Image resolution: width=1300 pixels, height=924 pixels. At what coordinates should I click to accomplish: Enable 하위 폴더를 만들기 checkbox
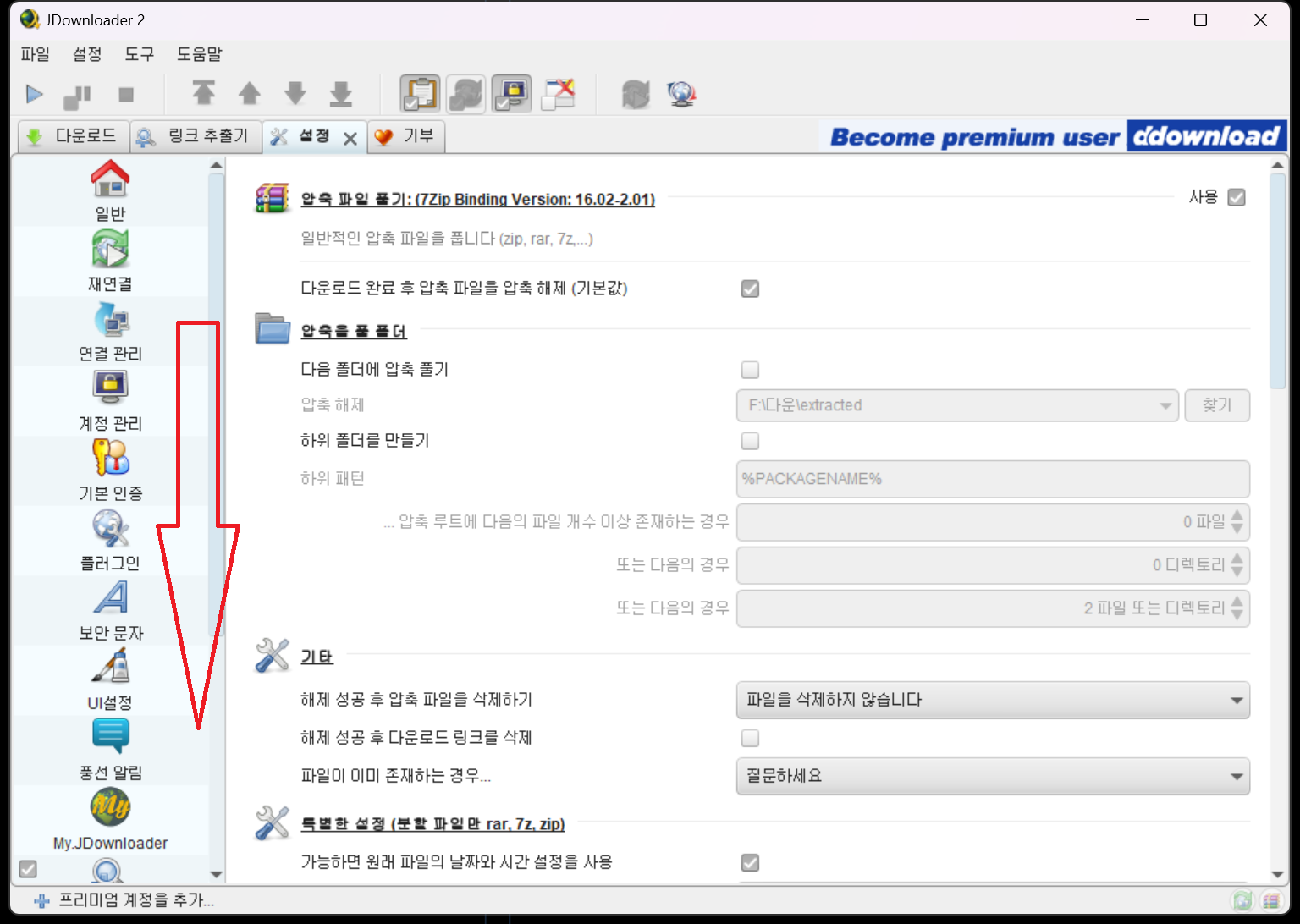tap(750, 441)
